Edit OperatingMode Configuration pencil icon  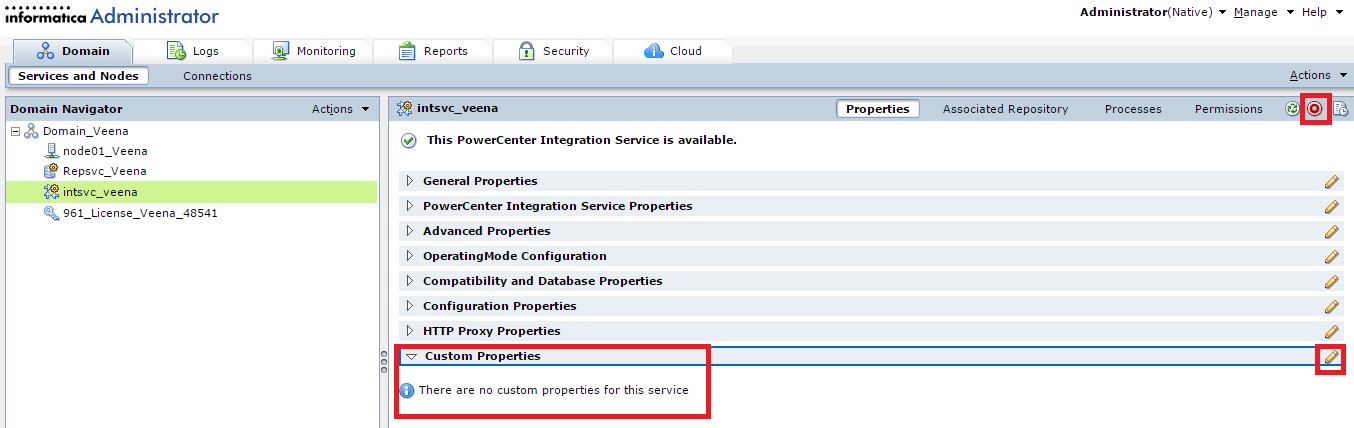(1331, 256)
